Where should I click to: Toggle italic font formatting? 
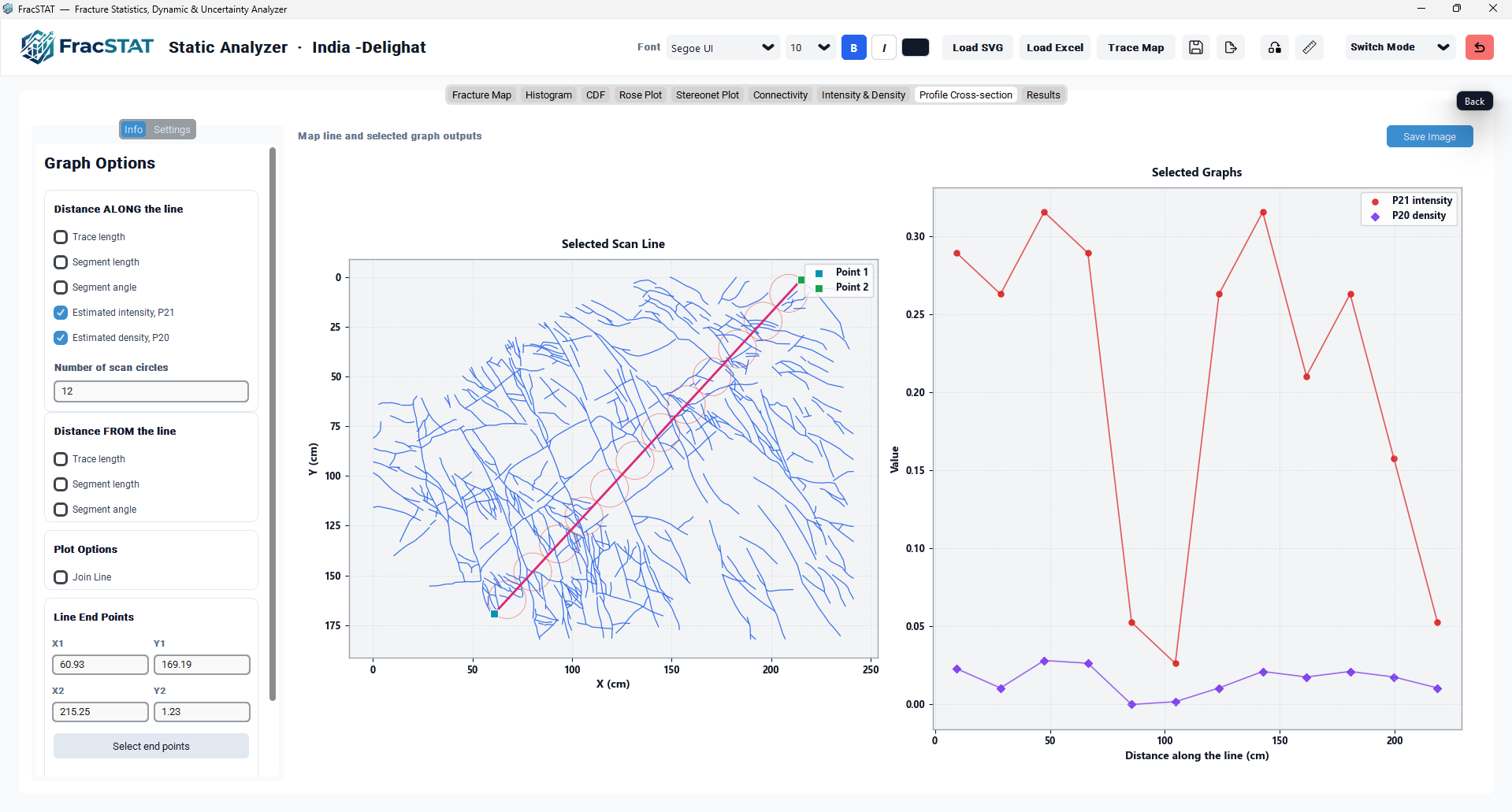[x=884, y=47]
